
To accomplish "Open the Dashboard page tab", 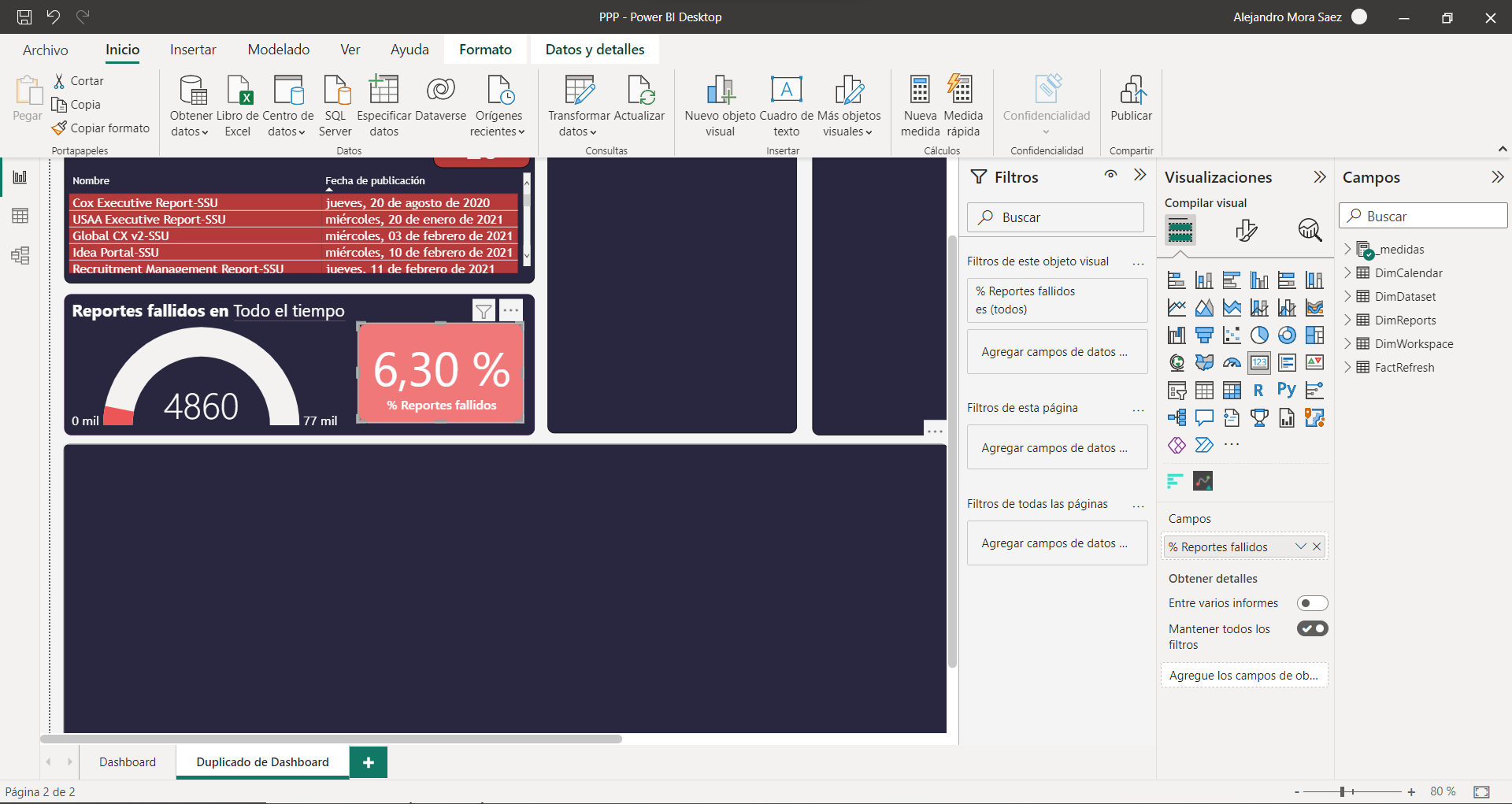I will tap(128, 762).
